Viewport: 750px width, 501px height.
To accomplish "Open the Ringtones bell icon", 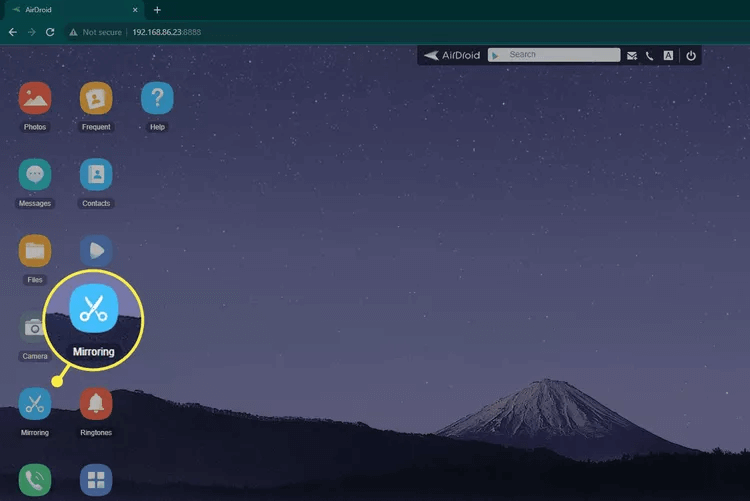I will (96, 404).
